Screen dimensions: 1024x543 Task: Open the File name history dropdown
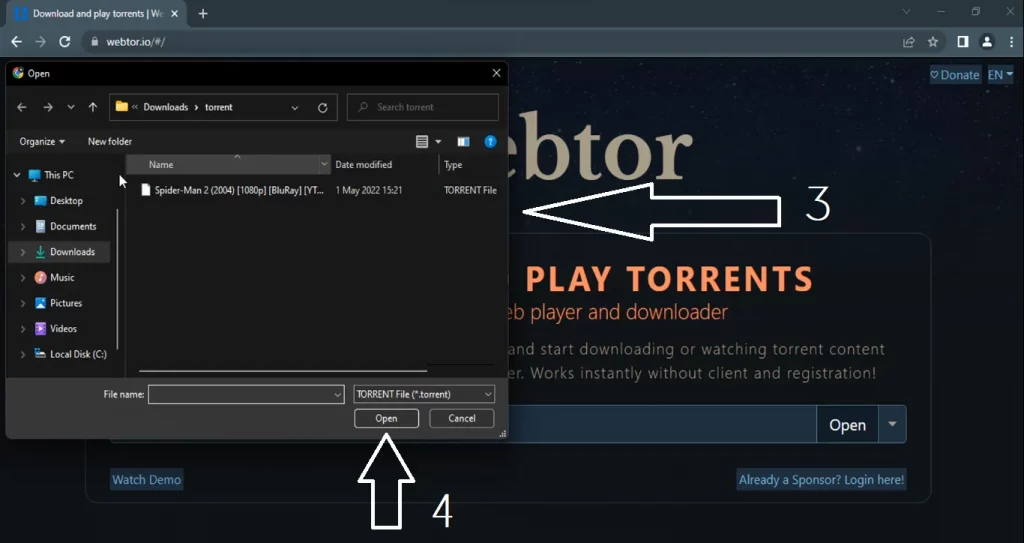click(338, 394)
